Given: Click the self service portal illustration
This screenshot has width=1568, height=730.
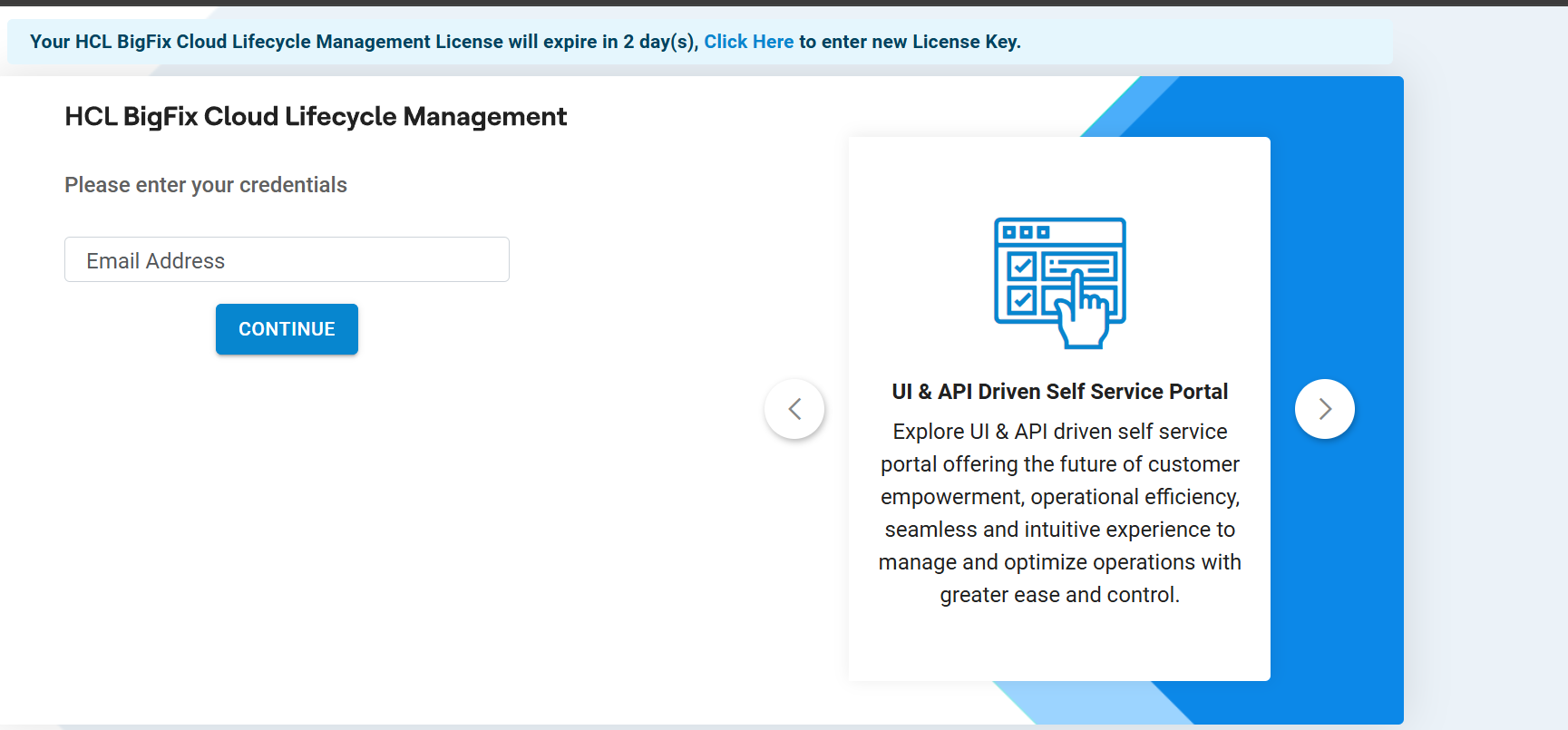Looking at the screenshot, I should click(1059, 282).
